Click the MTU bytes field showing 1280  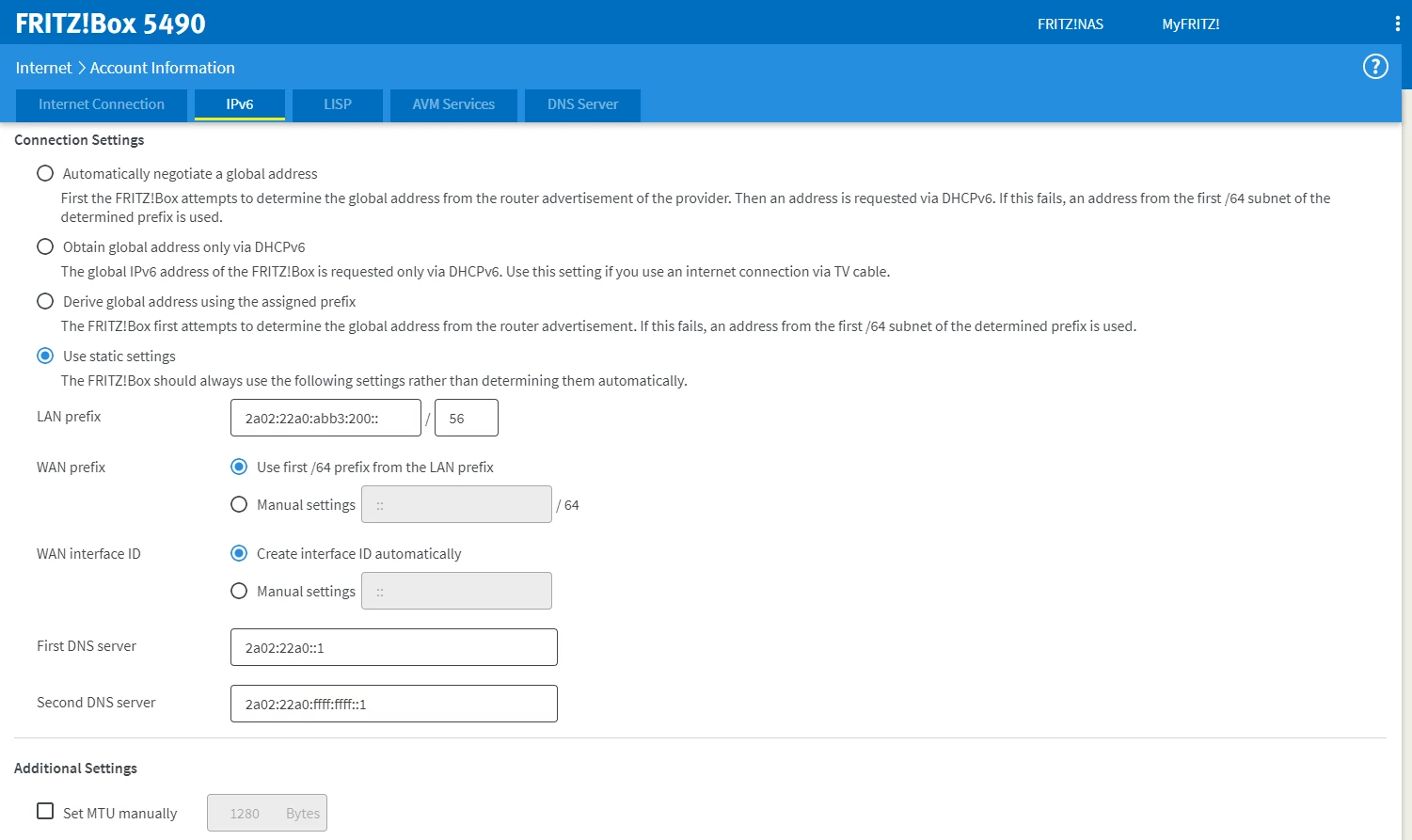(267, 813)
